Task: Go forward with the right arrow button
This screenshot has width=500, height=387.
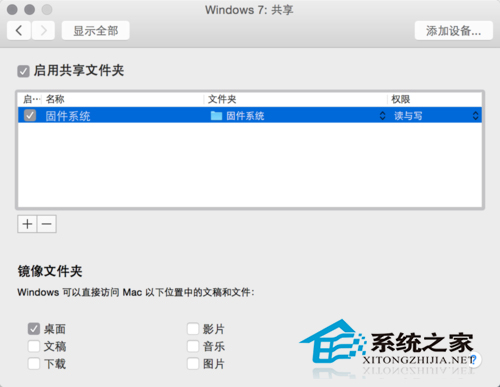Action: pos(43,31)
